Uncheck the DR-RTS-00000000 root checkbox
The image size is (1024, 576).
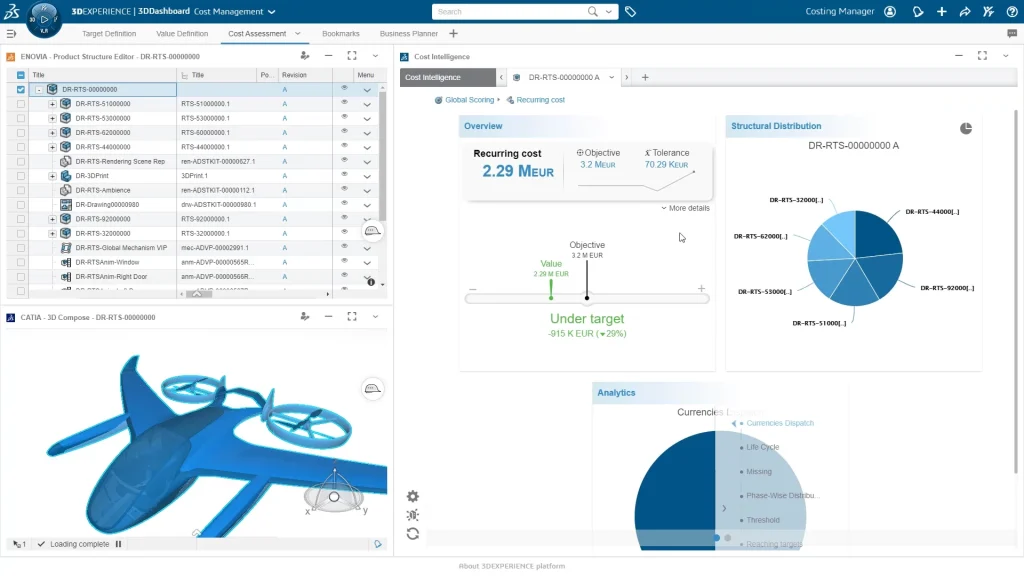pyautogui.click(x=21, y=89)
